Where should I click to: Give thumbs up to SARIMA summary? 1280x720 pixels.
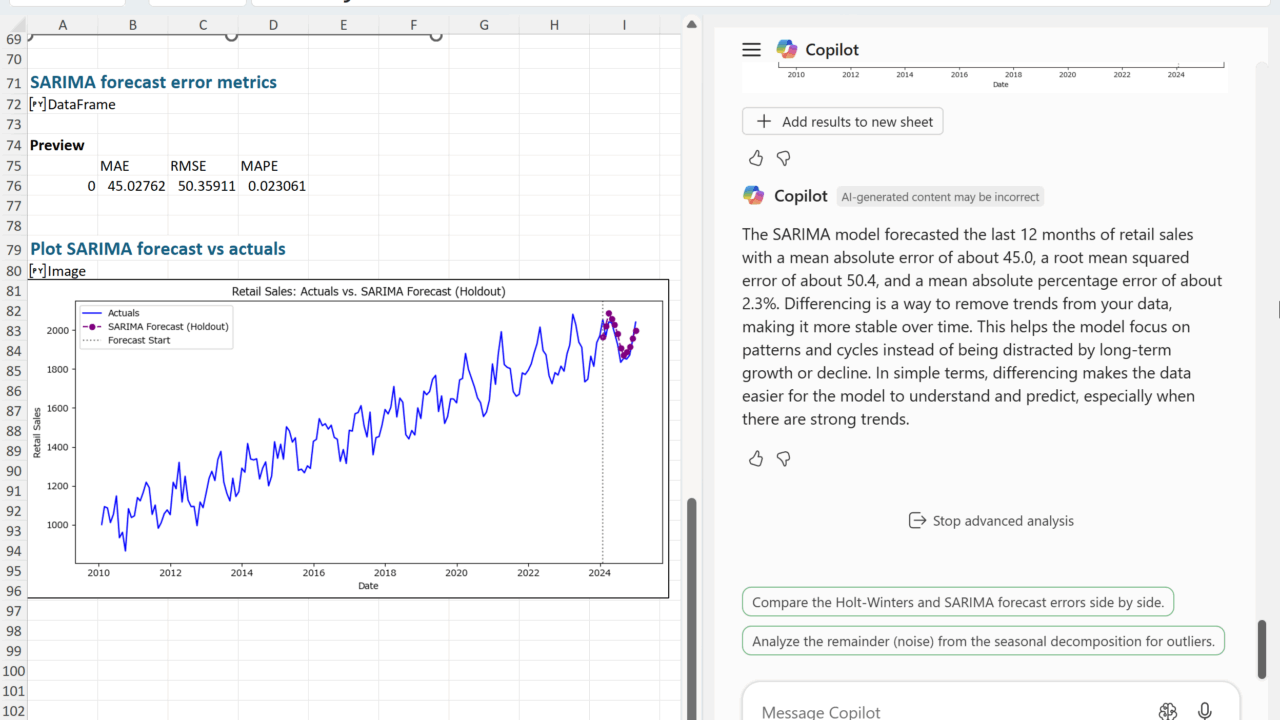[756, 459]
